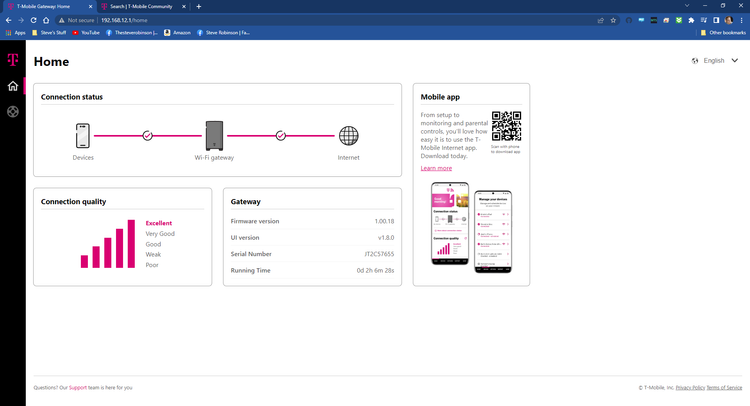This screenshot has height=406, width=750.
Task: Click the signal strength bars graphic
Action: point(108,244)
